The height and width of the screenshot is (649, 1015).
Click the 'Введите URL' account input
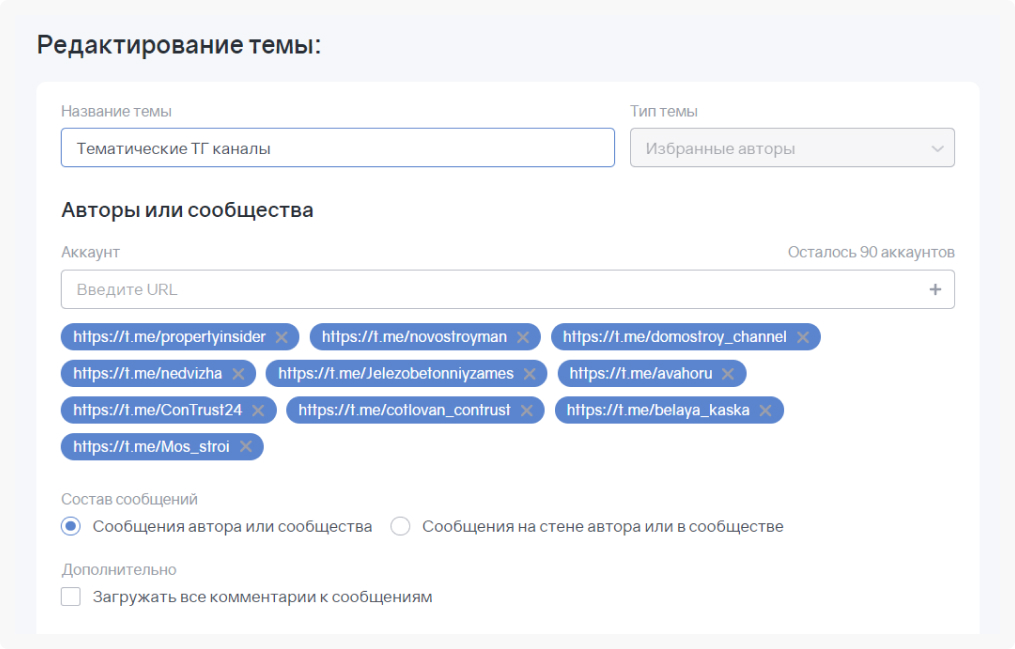click(490, 290)
